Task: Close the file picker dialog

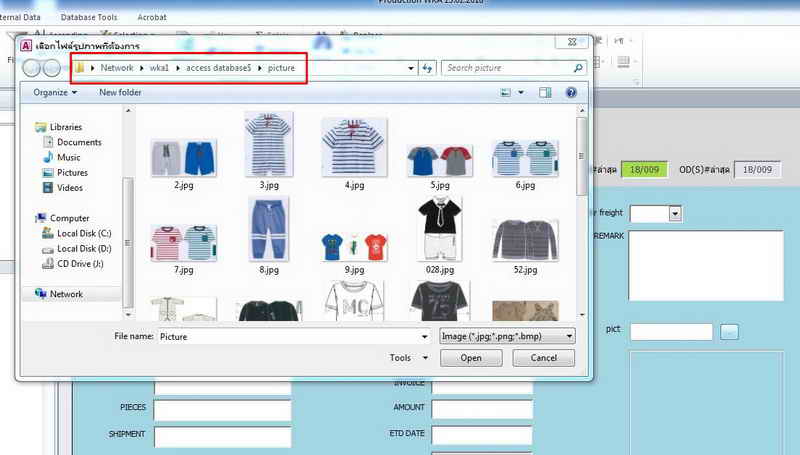Action: (x=572, y=42)
